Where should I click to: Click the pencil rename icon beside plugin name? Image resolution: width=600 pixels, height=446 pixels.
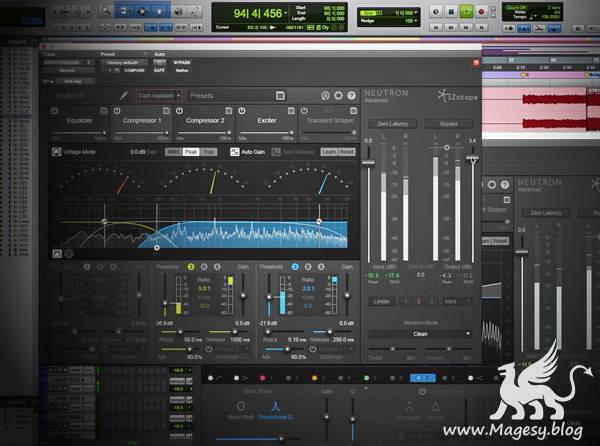click(x=124, y=95)
